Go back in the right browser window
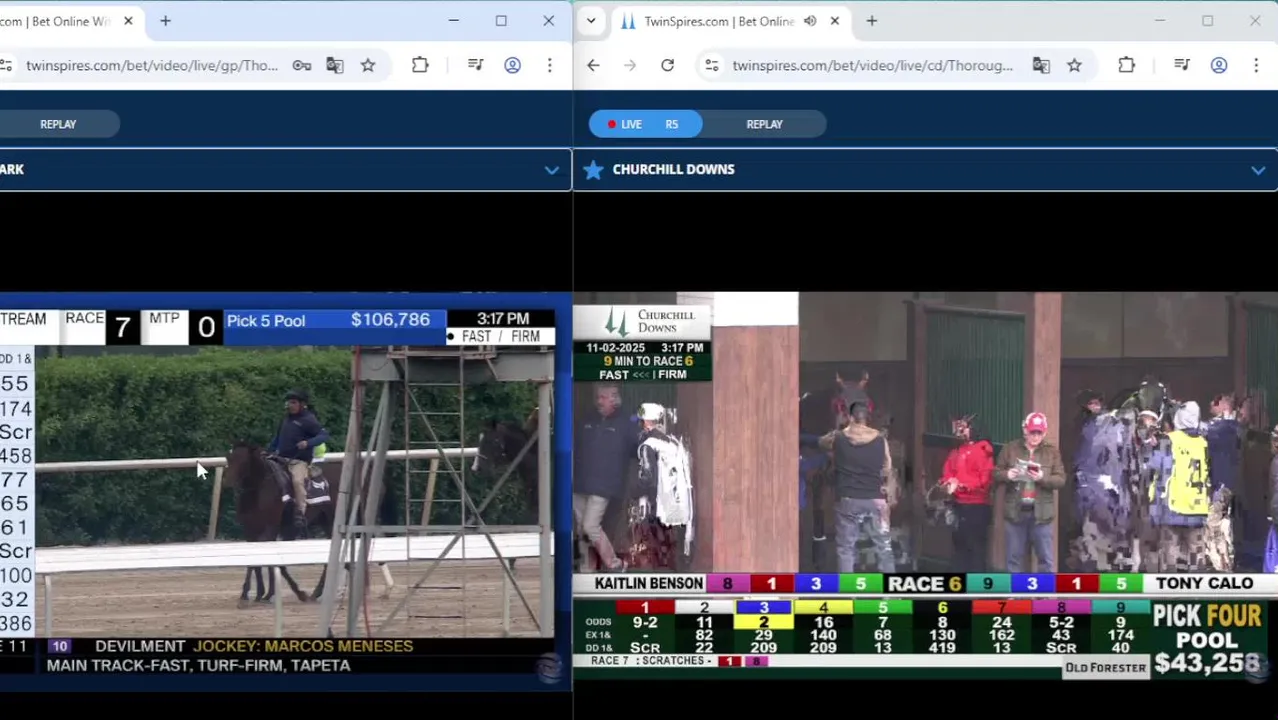 point(593,65)
